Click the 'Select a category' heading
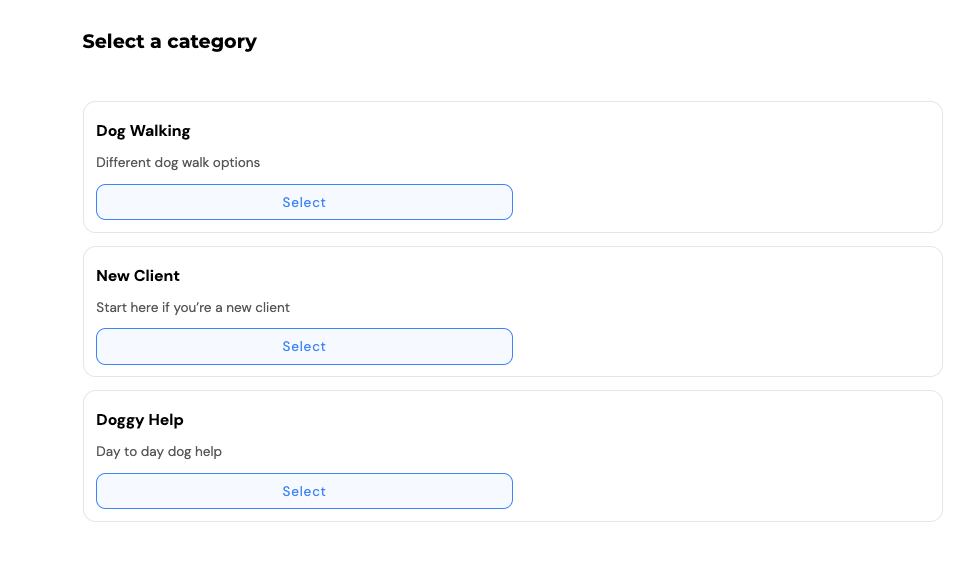969x579 pixels. (169, 41)
